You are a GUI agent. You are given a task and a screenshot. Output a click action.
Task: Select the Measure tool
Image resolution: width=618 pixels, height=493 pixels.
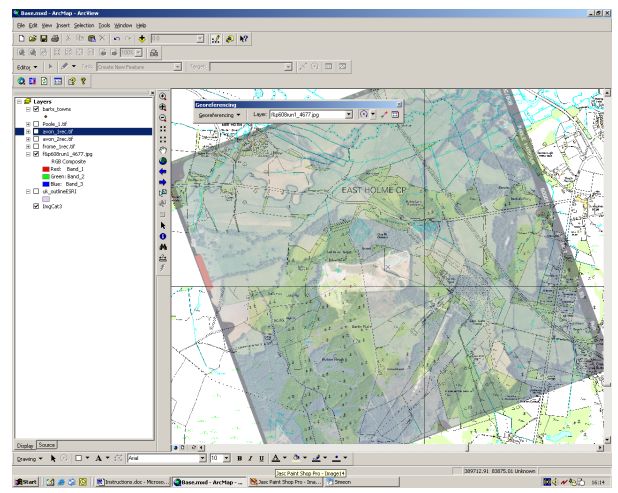pos(163,258)
